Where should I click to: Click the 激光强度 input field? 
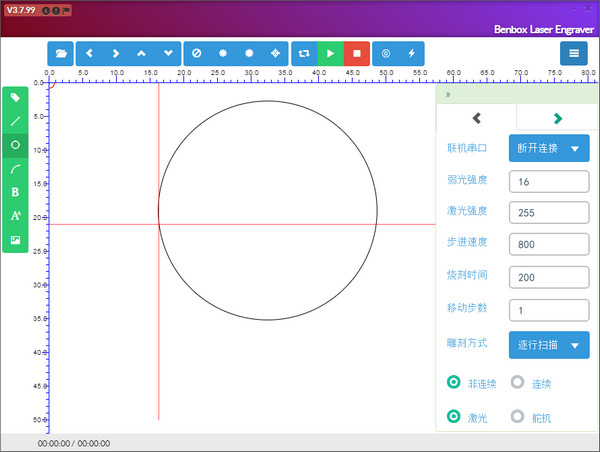point(549,213)
